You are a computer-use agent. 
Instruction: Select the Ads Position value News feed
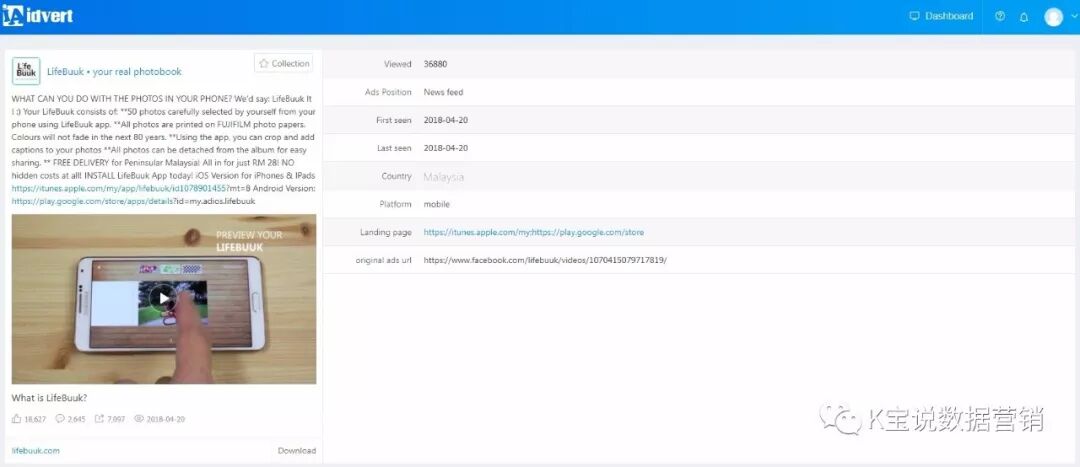[x=444, y=92]
